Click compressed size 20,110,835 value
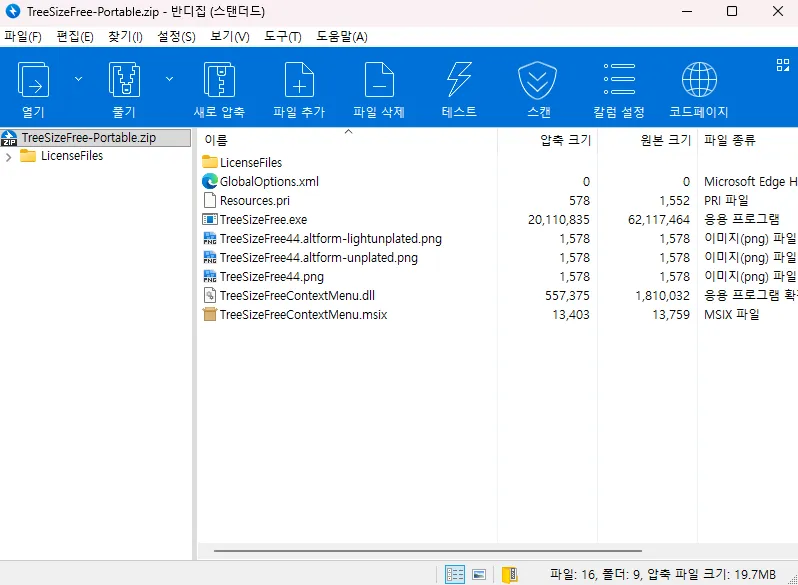Screen dimensions: 798x585 coord(559,219)
